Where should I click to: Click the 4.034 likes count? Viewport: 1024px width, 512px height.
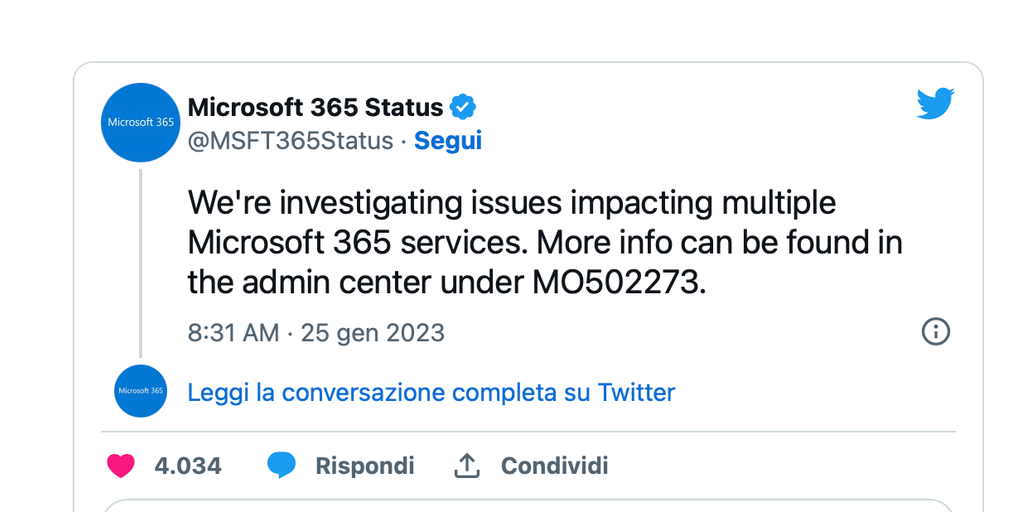pos(188,466)
